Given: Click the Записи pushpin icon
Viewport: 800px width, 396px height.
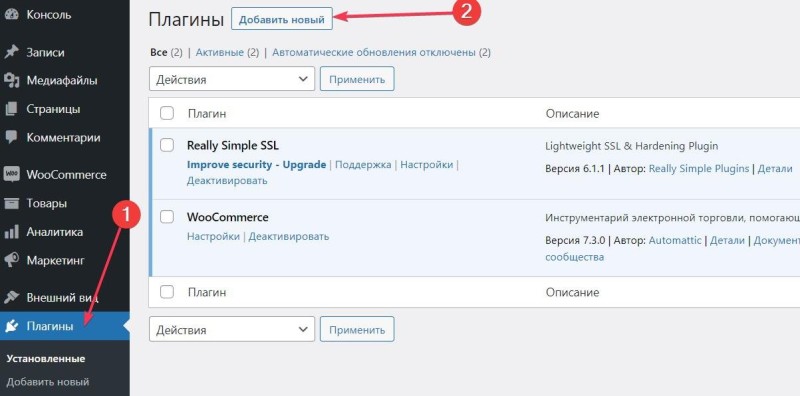Looking at the screenshot, I should [11, 52].
